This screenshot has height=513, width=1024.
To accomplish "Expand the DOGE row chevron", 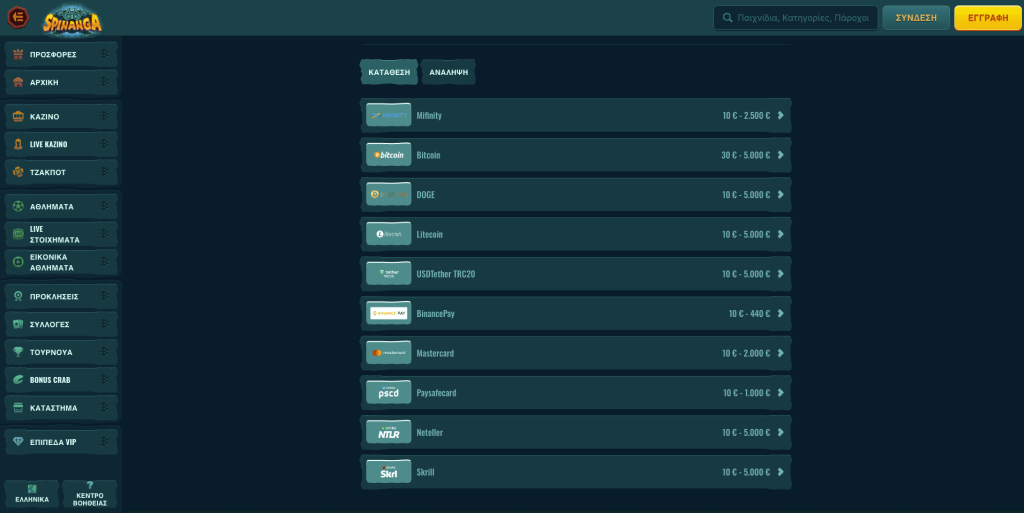I will (x=780, y=194).
